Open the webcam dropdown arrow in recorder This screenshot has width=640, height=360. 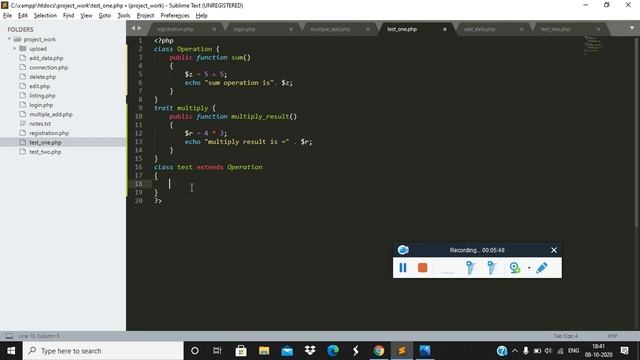coord(529,268)
